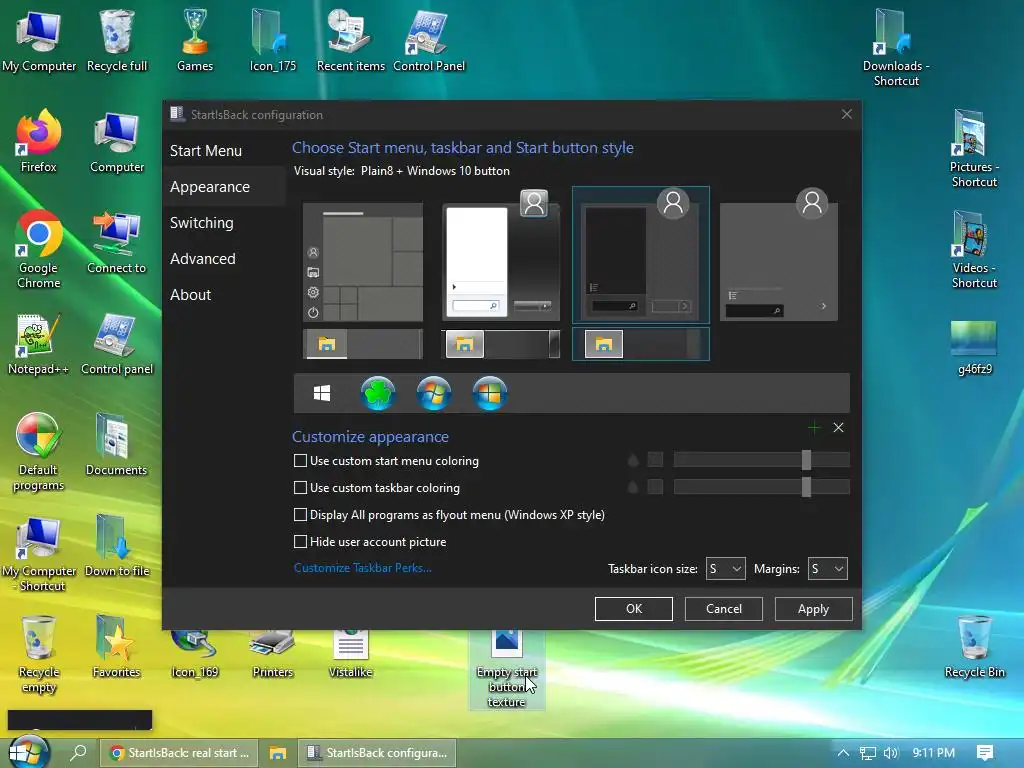Viewport: 1024px width, 768px height.
Task: Open the network tray icon
Action: [x=867, y=753]
